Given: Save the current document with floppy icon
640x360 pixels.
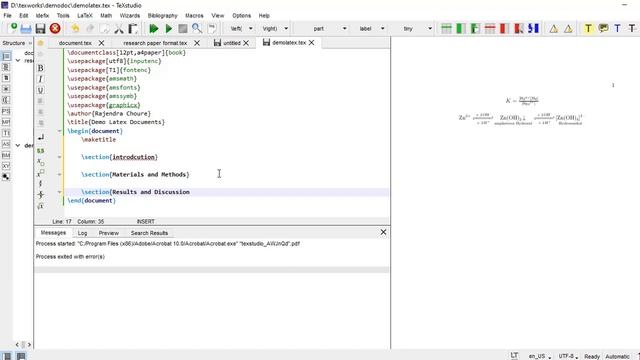Looking at the screenshot, I should coord(40,29).
